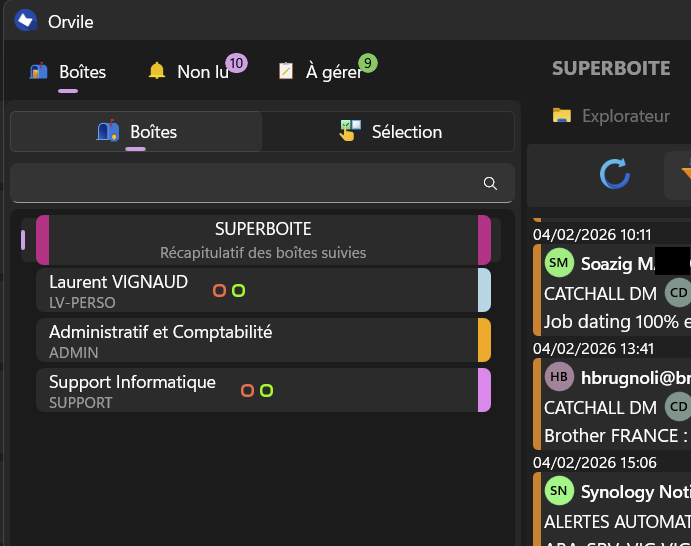Screen dimensions: 691x546
Task: Click the CD badge beside the first CATCHALL DM
Action: [x=677, y=293]
